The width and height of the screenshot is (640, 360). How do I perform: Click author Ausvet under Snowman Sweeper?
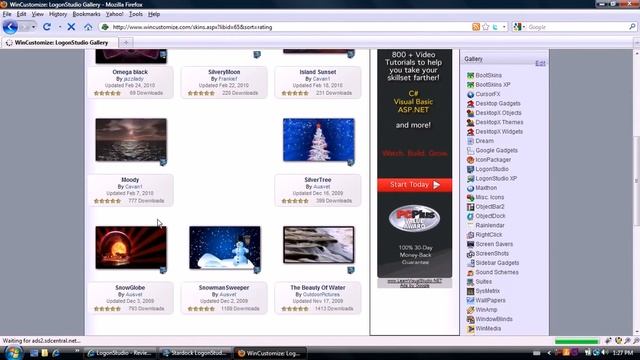pyautogui.click(x=228, y=294)
